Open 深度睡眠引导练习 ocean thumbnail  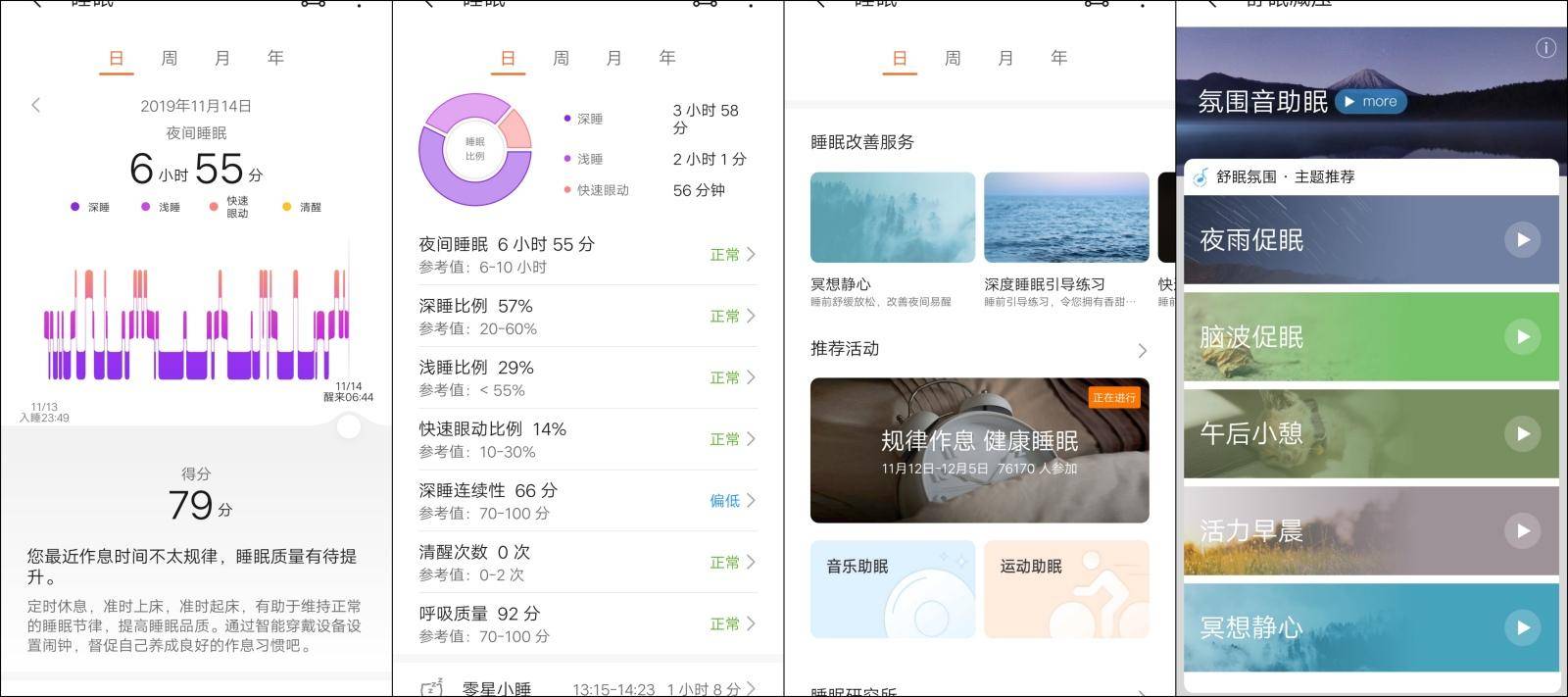click(1066, 217)
